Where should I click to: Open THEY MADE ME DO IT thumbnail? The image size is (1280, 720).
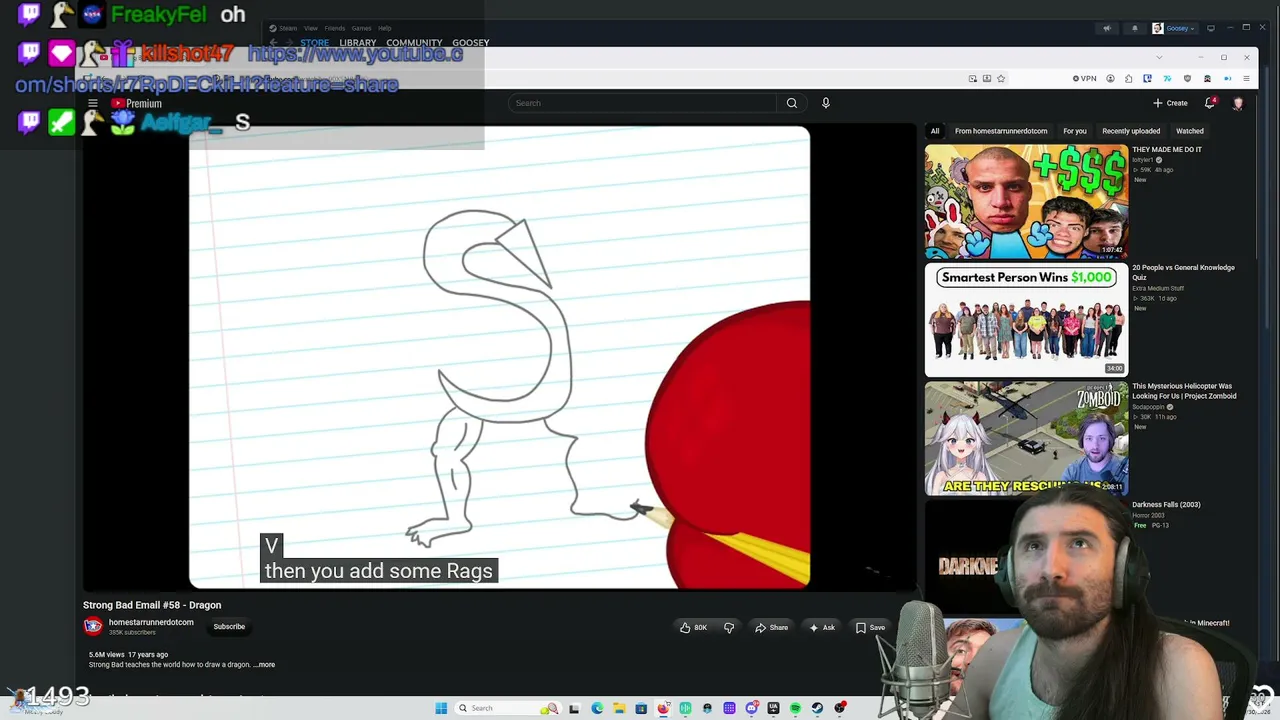tap(1026, 201)
